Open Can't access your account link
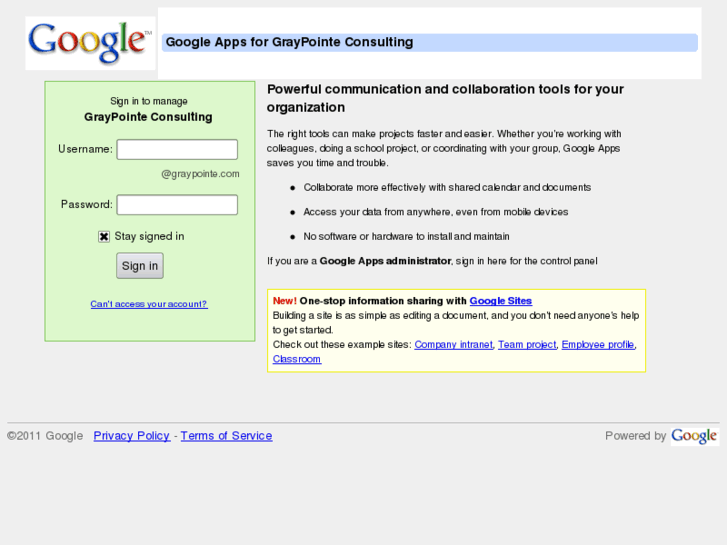This screenshot has width=727, height=545. click(149, 304)
